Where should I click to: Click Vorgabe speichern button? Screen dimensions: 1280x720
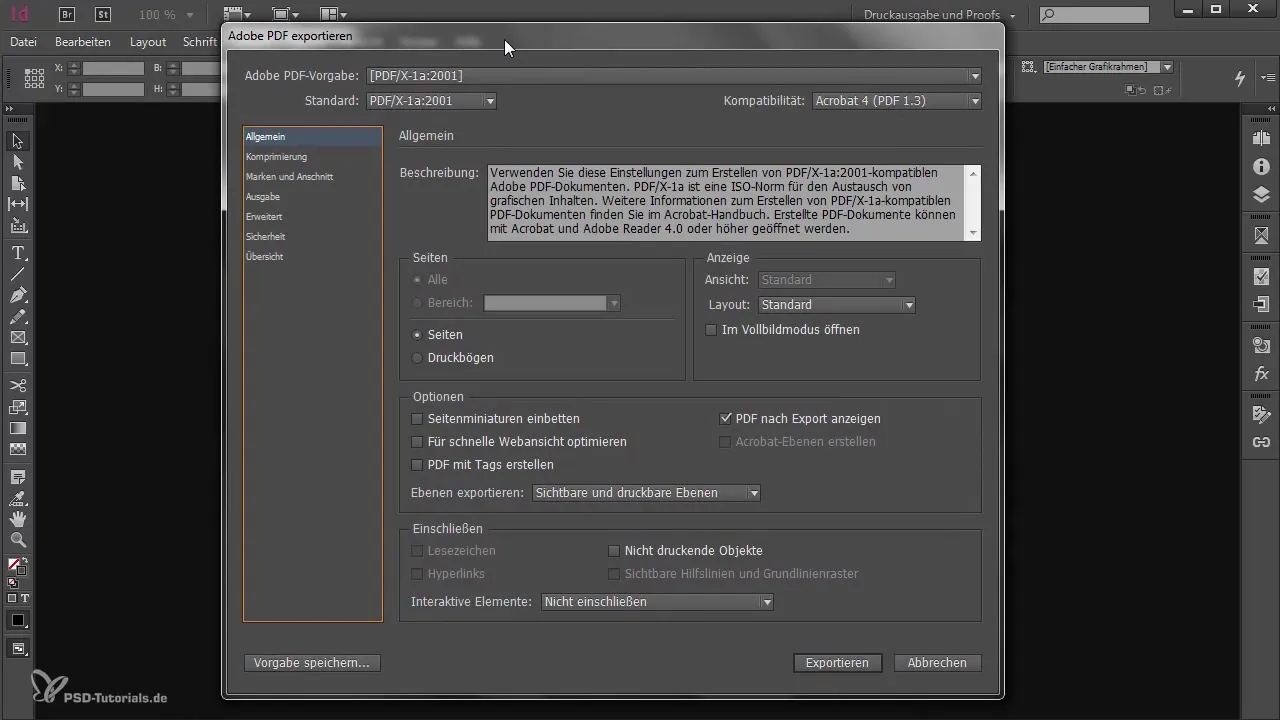(312, 663)
